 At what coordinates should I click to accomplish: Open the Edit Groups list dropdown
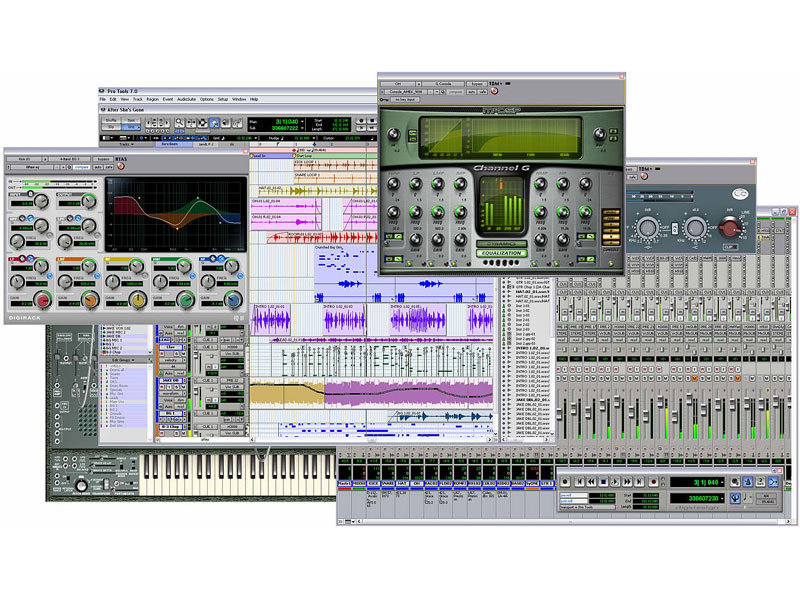125,360
